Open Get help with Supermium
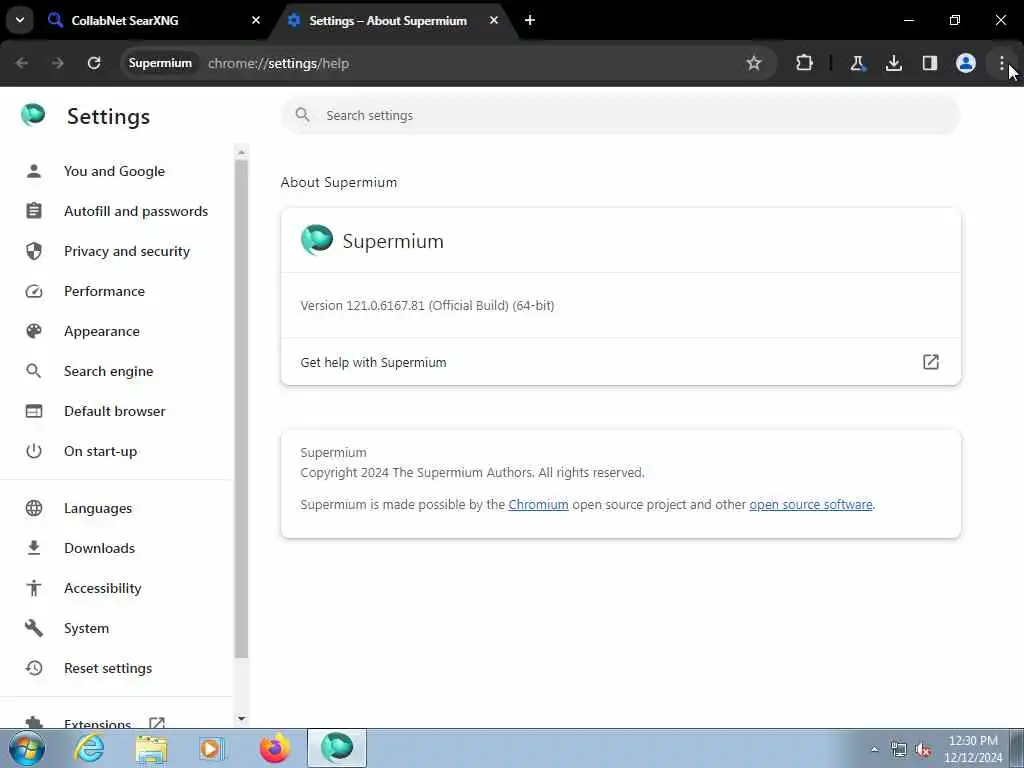1024x768 pixels. 620,362
